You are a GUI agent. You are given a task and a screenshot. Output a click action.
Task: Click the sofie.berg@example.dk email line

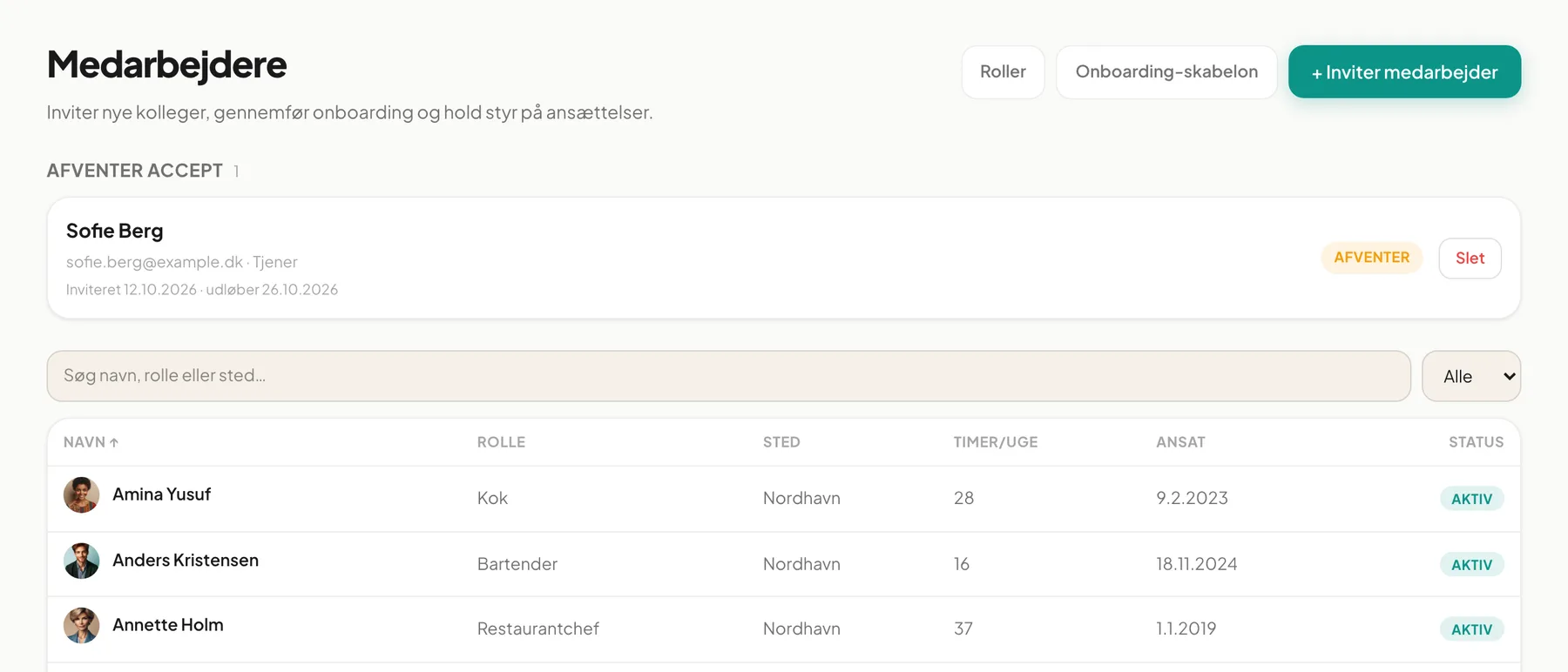182,262
